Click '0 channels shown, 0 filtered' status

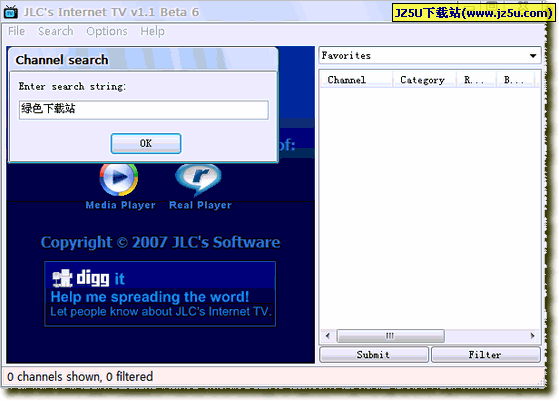[80, 376]
